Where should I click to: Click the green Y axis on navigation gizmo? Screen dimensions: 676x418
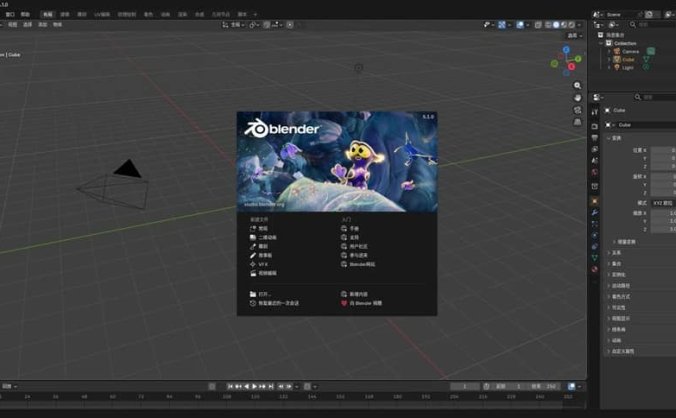(x=578, y=59)
